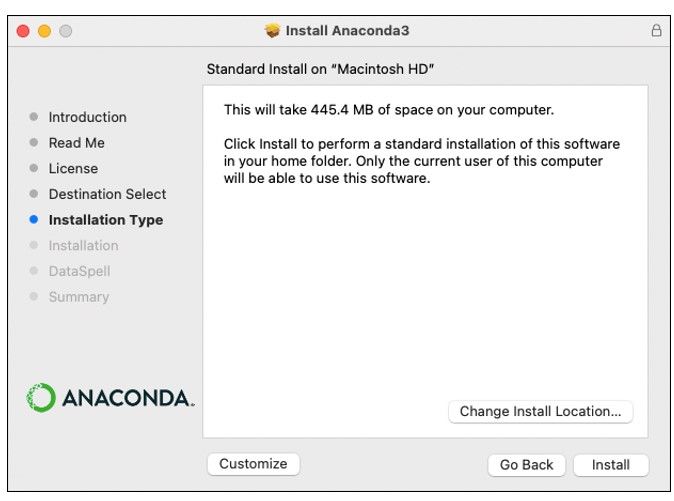Select the Introduction step in sidebar
Screen dimensions: 674x501
coord(87,117)
